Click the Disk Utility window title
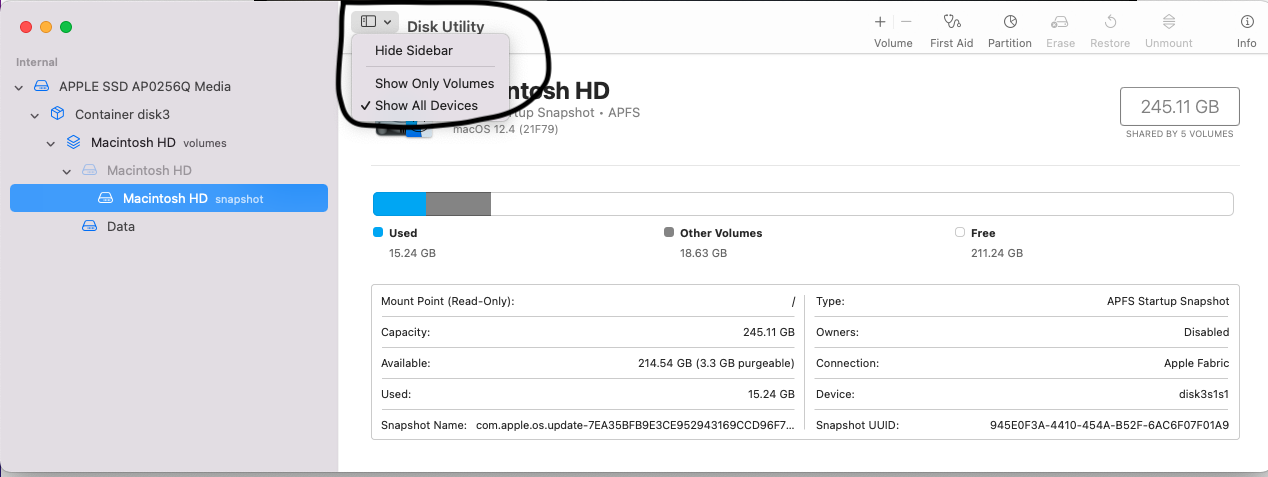This screenshot has height=477, width=1268. point(445,27)
